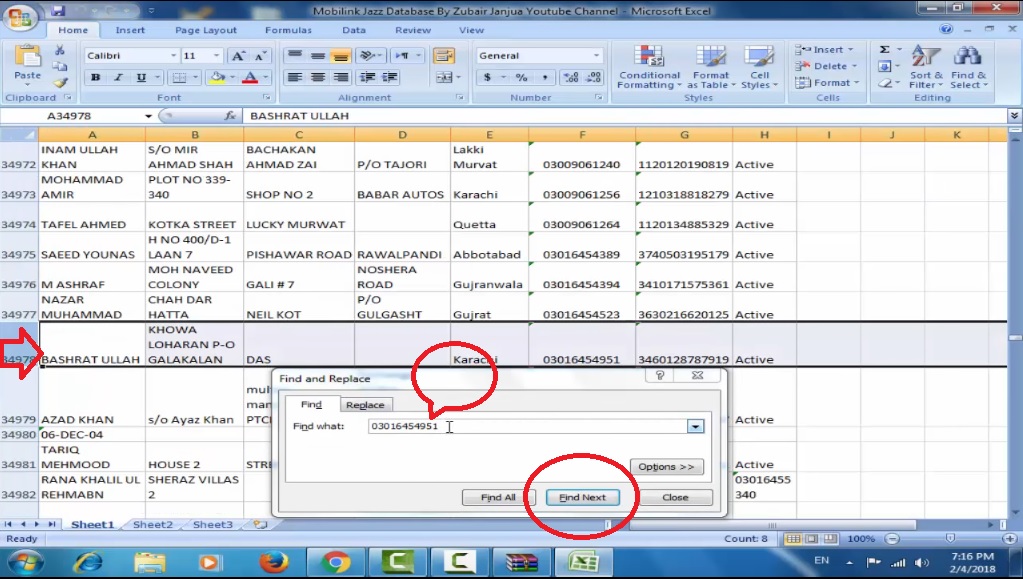Click the zoom slider in the status bar

point(950,539)
